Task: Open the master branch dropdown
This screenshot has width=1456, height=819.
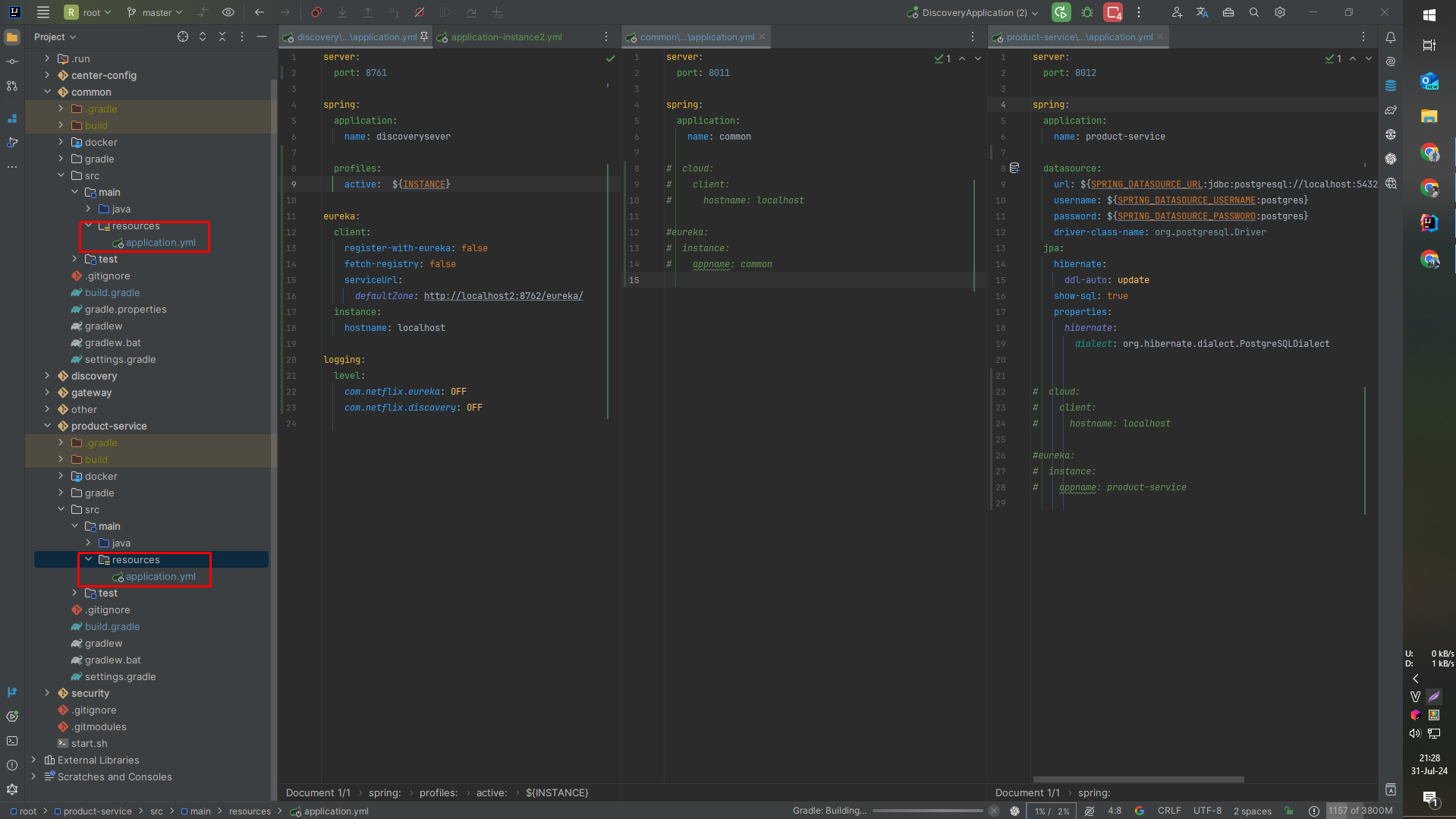Action: pos(155,12)
